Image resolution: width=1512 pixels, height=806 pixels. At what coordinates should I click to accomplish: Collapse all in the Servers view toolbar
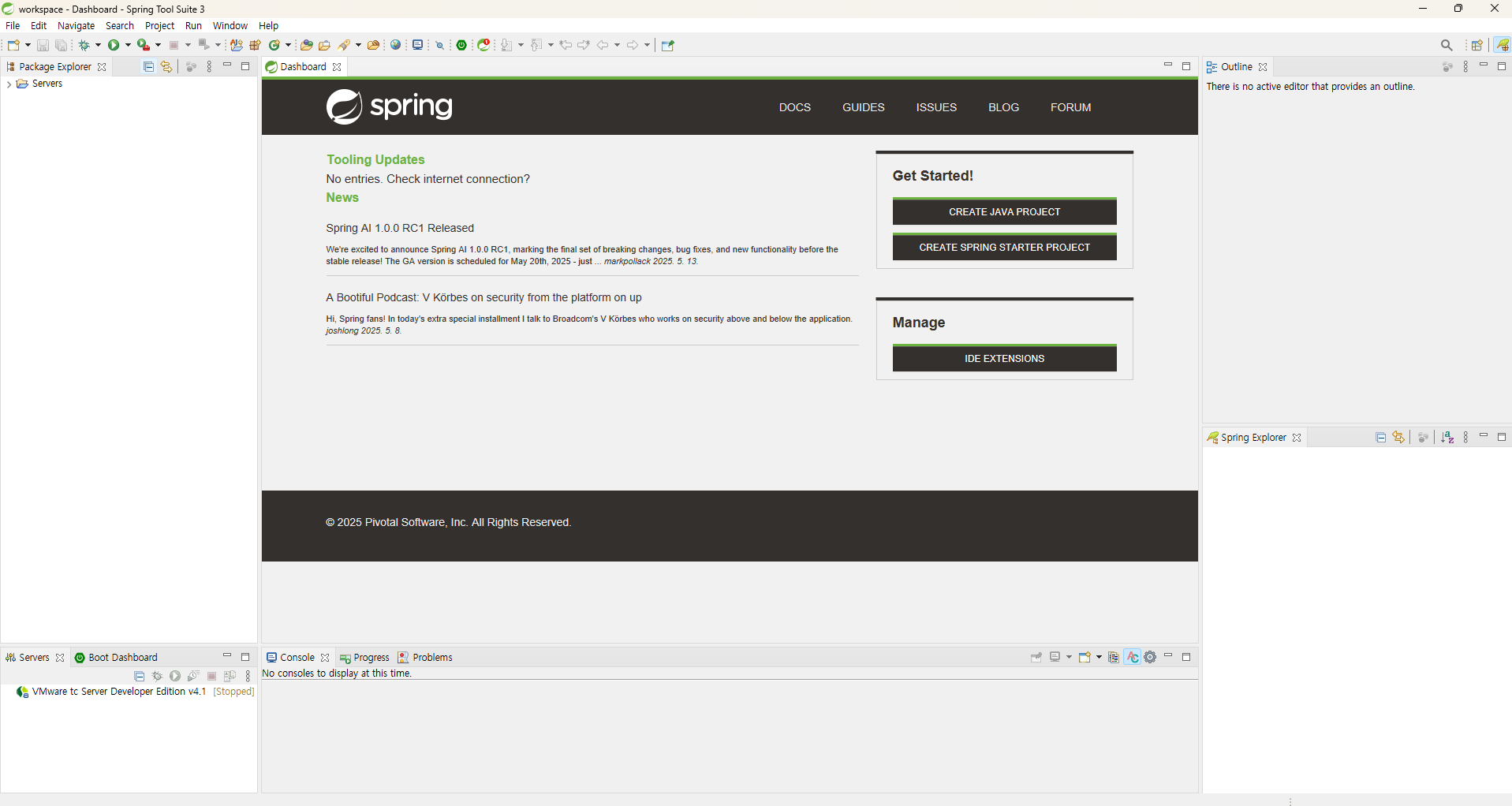140,676
